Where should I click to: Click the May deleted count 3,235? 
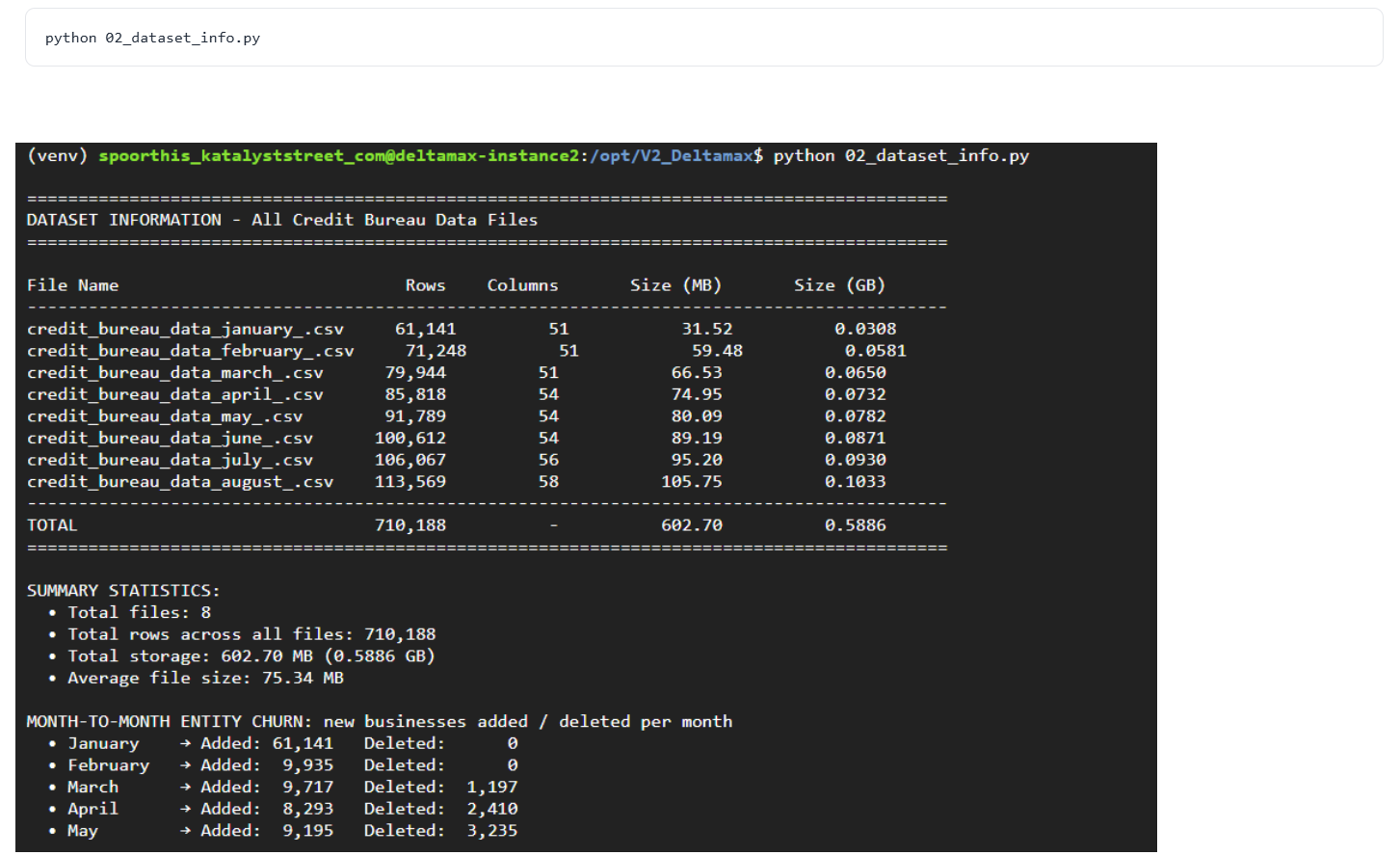[x=491, y=830]
